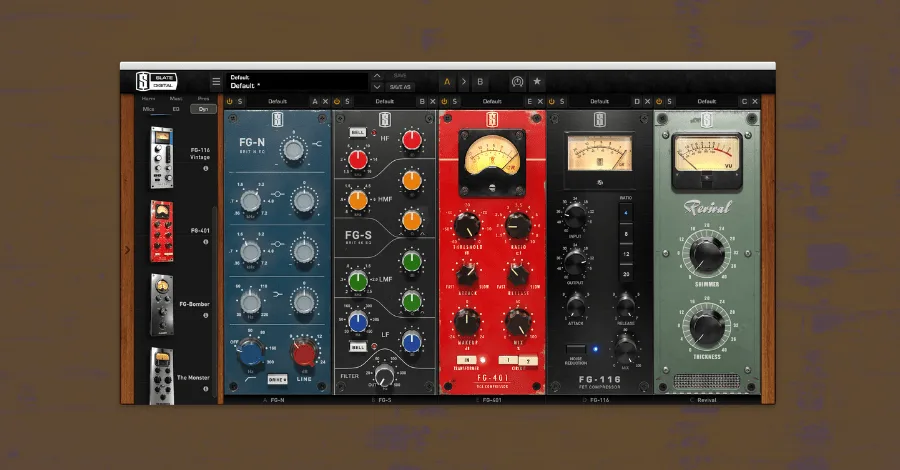Bypass FG-N with its power button
900x470 pixels.
click(x=230, y=102)
